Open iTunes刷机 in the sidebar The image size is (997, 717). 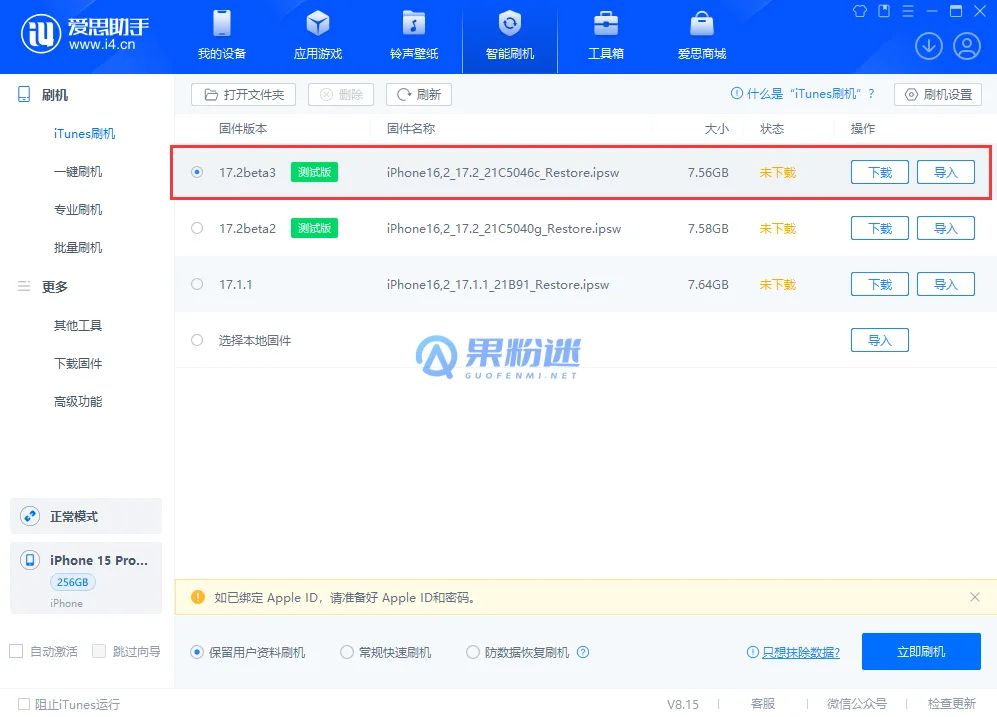[x=85, y=133]
